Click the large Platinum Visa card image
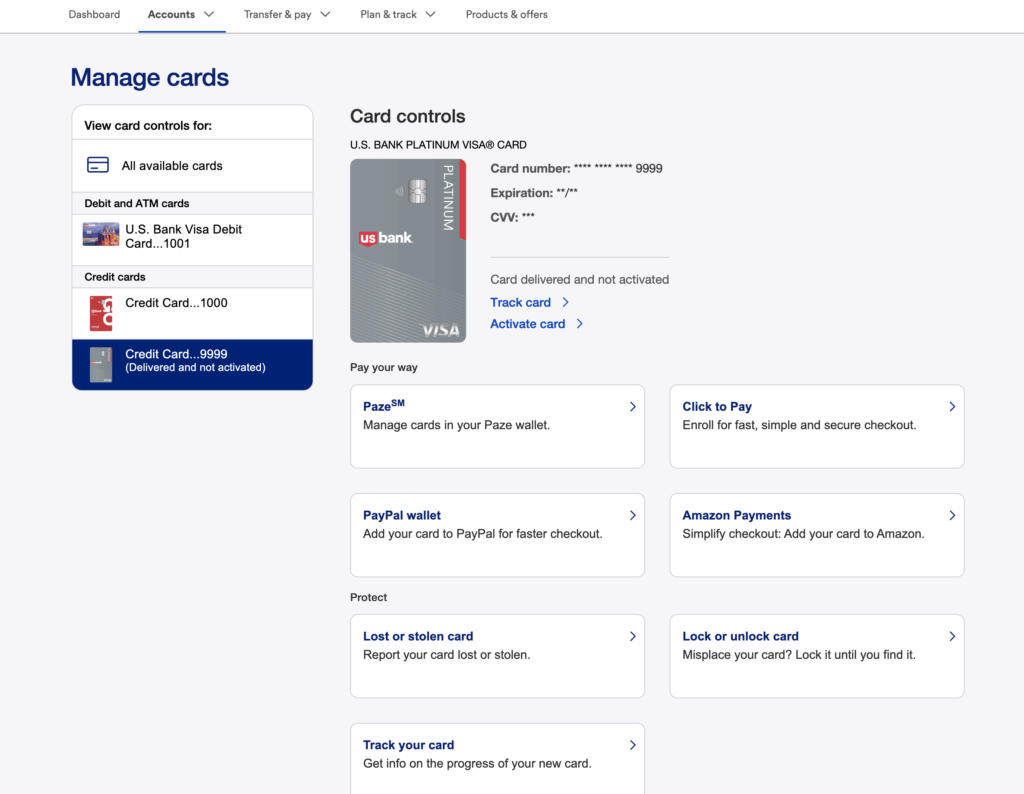Screen dimensions: 1024x794 click(408, 251)
